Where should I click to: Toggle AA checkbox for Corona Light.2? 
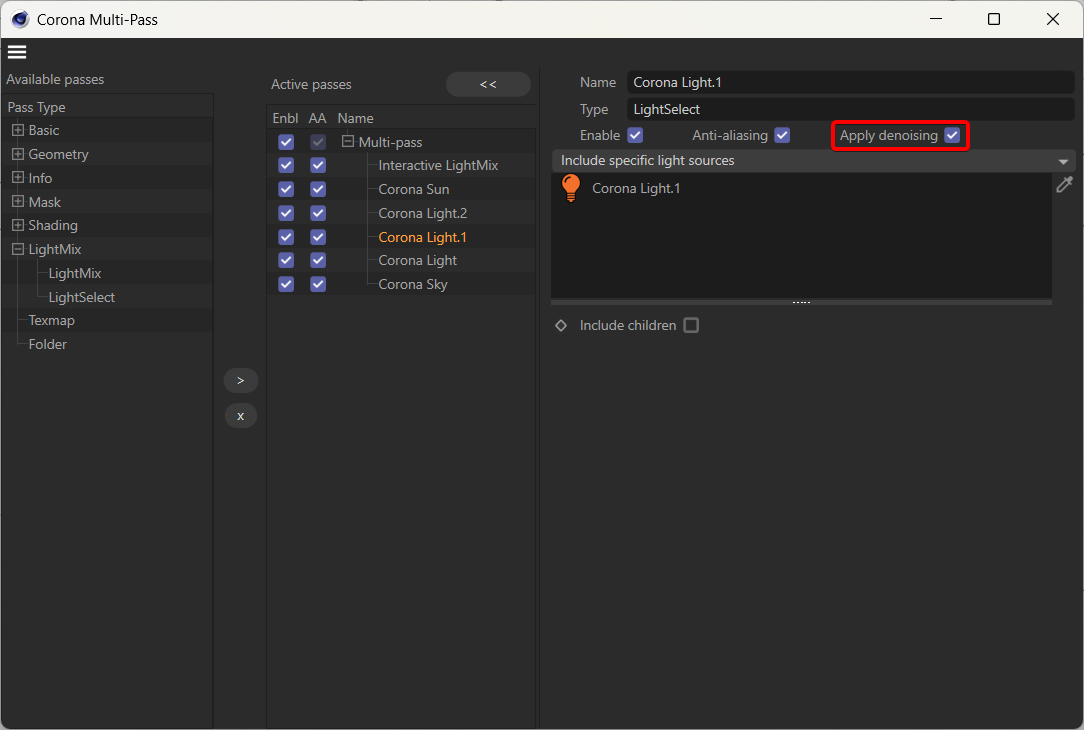(x=318, y=213)
